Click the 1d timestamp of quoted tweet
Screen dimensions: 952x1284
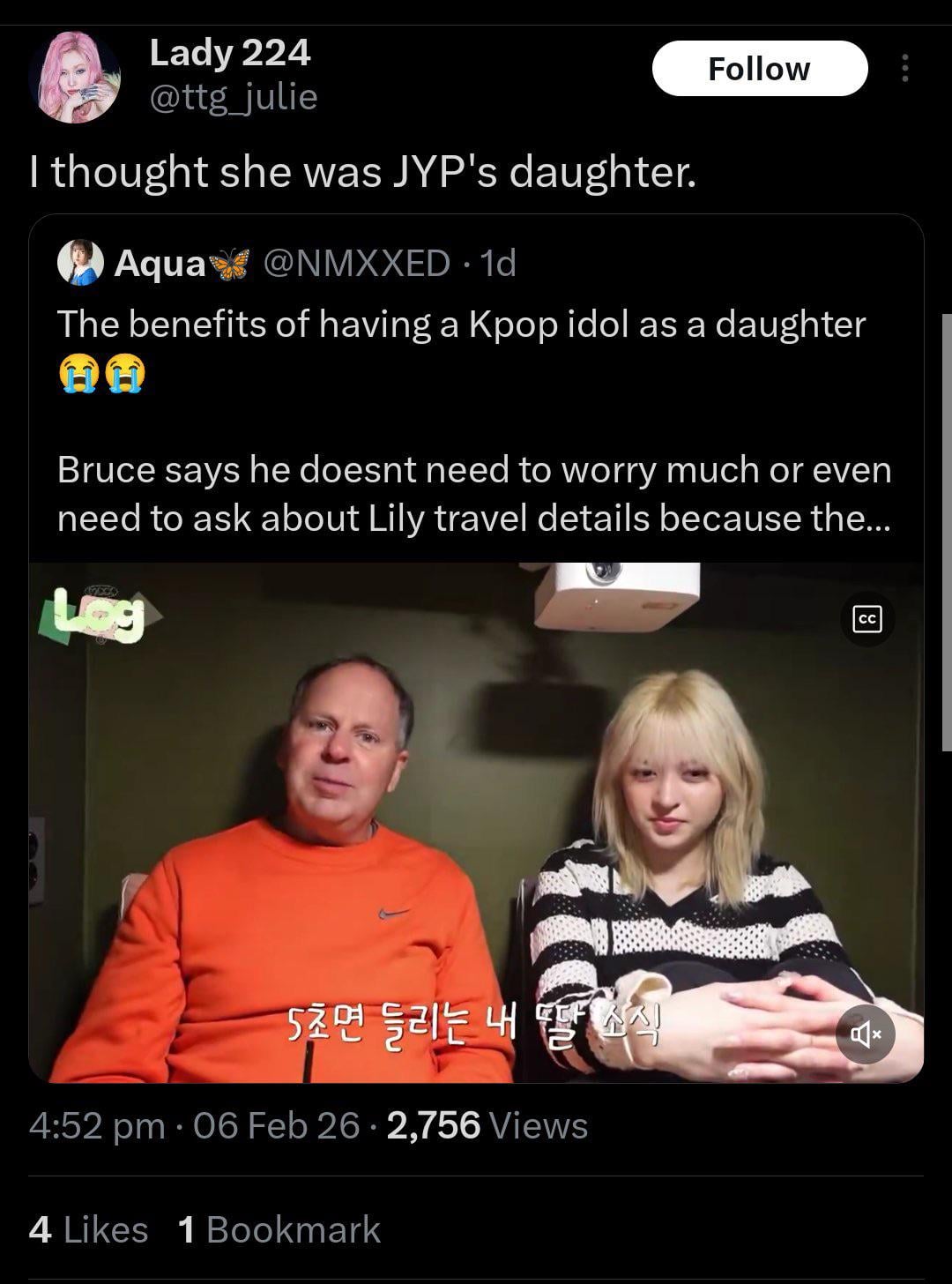click(498, 263)
